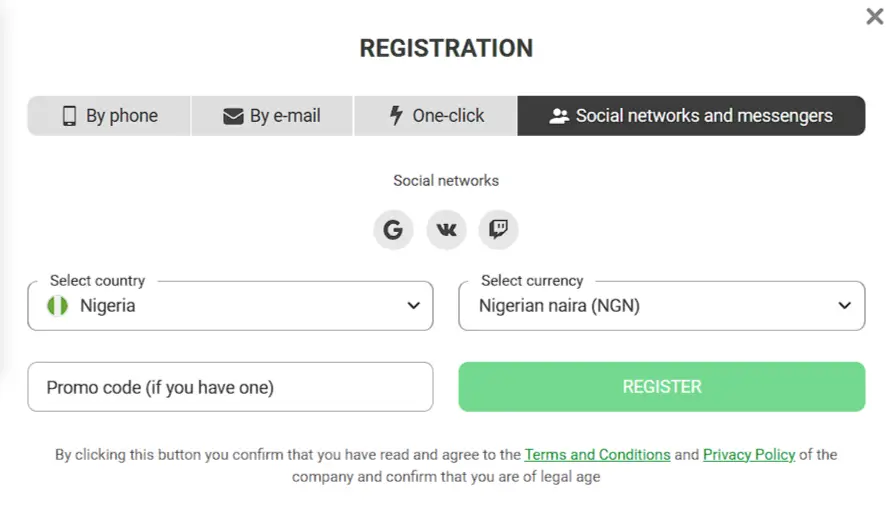Click the phone icon in the first tab
Viewport: 892px width, 524px height.
[x=69, y=116]
